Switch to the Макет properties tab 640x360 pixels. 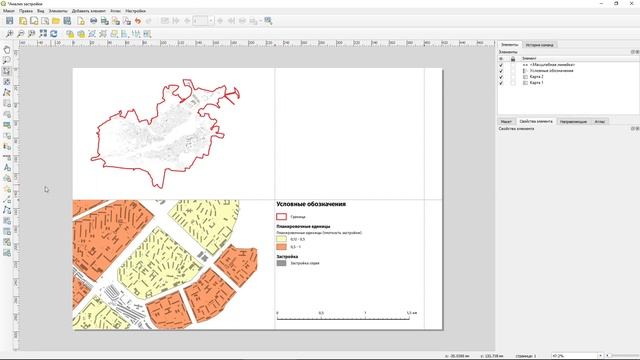click(506, 122)
